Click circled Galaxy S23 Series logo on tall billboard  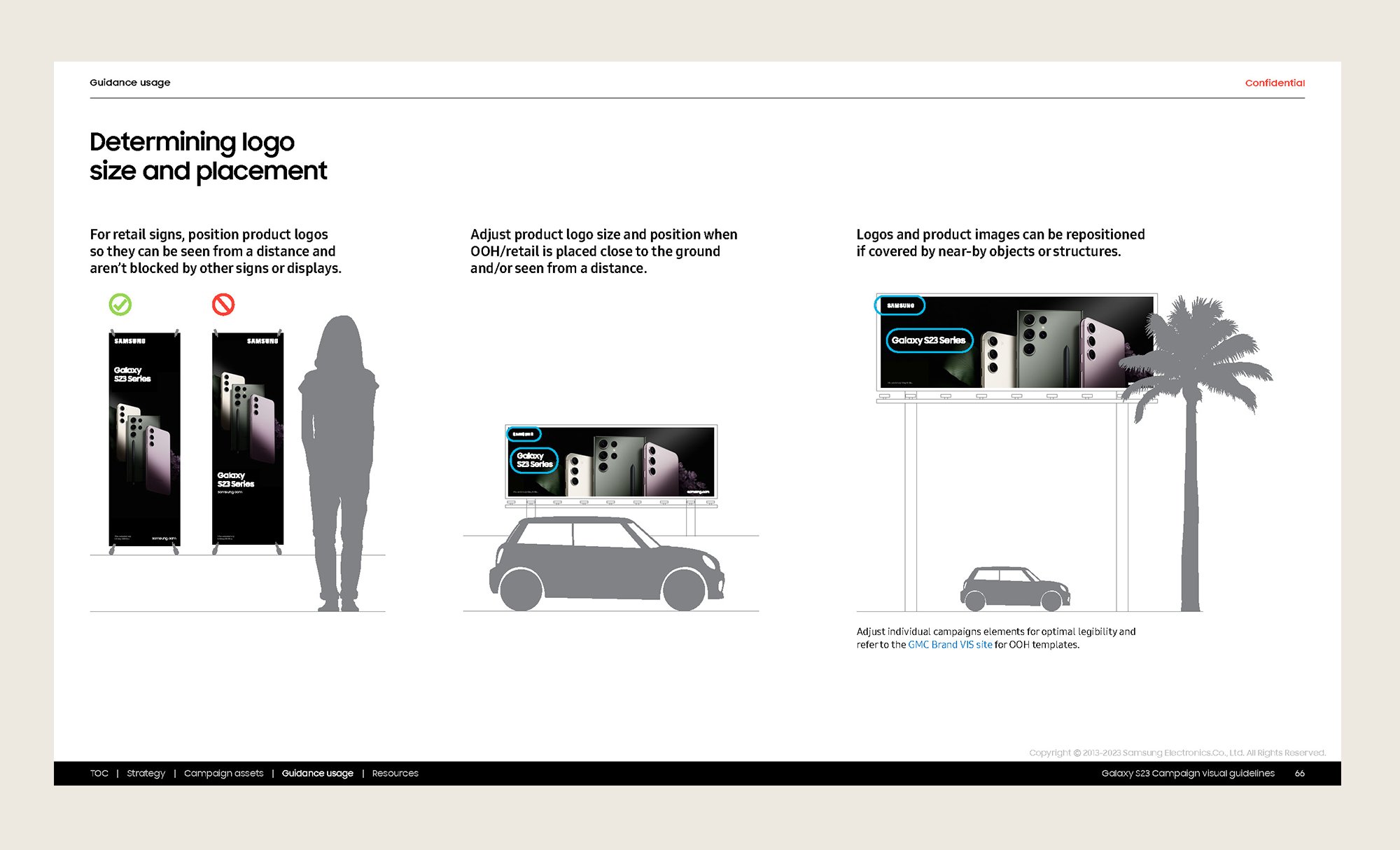click(x=929, y=340)
